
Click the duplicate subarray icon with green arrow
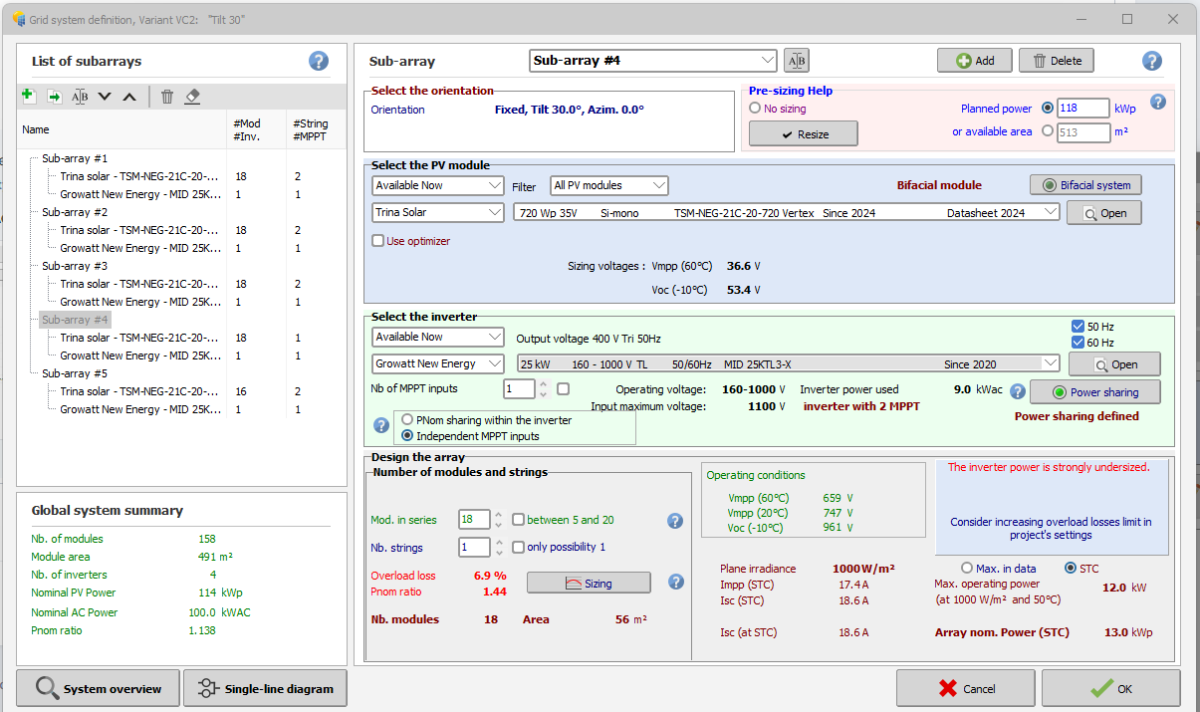[54, 96]
